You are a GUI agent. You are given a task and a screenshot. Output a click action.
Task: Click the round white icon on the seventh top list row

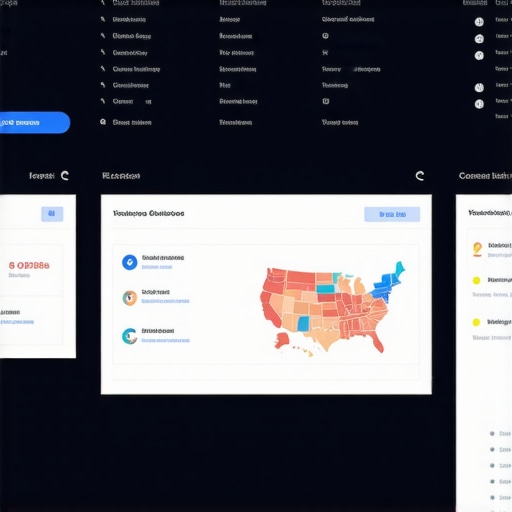(479, 104)
